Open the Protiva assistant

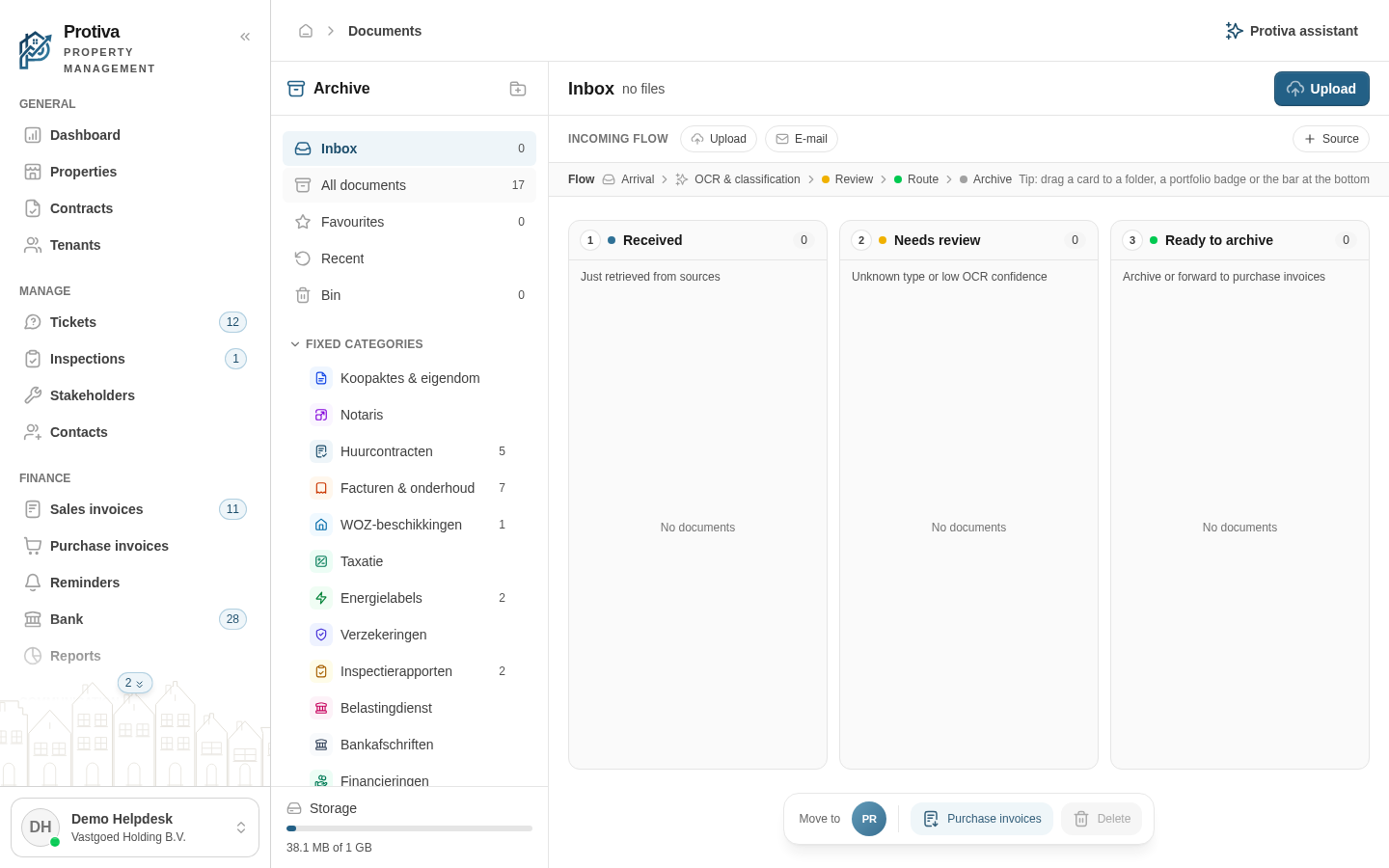coord(1292,31)
